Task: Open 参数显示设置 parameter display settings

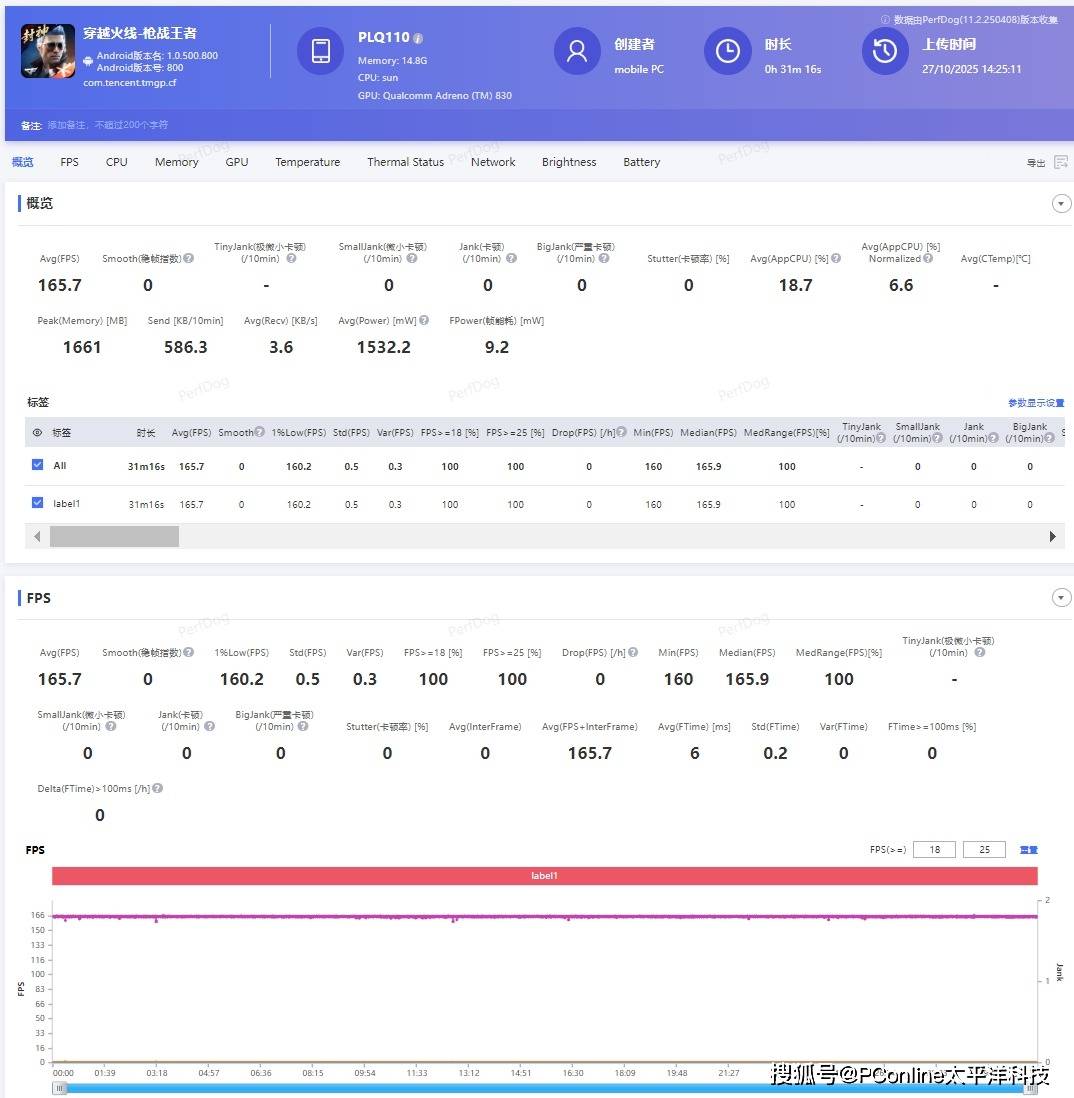Action: 1035,403
